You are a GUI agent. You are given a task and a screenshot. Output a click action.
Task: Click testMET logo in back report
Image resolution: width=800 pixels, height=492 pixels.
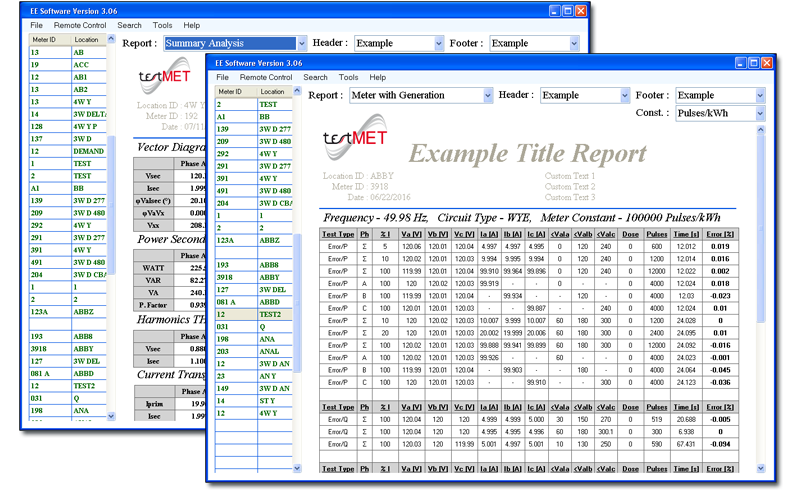164,76
